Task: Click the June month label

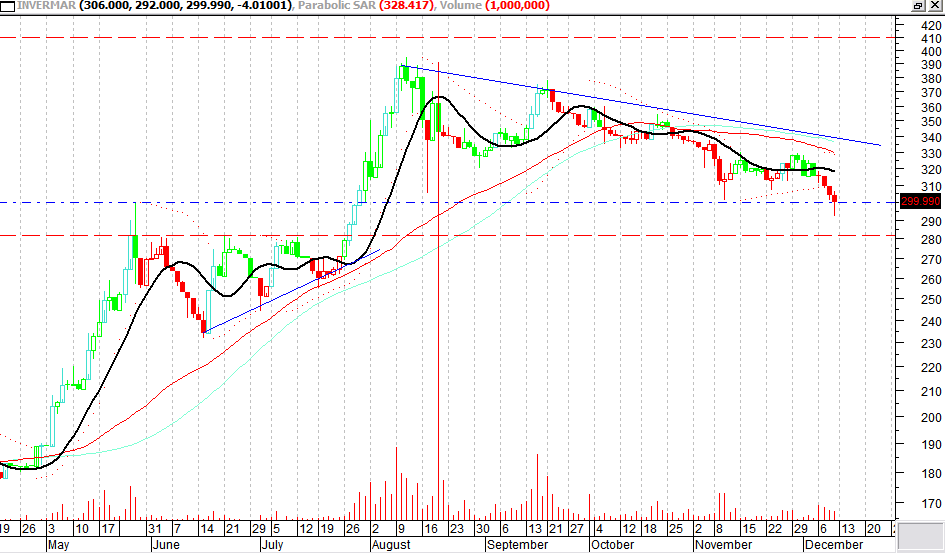Action: 166,545
